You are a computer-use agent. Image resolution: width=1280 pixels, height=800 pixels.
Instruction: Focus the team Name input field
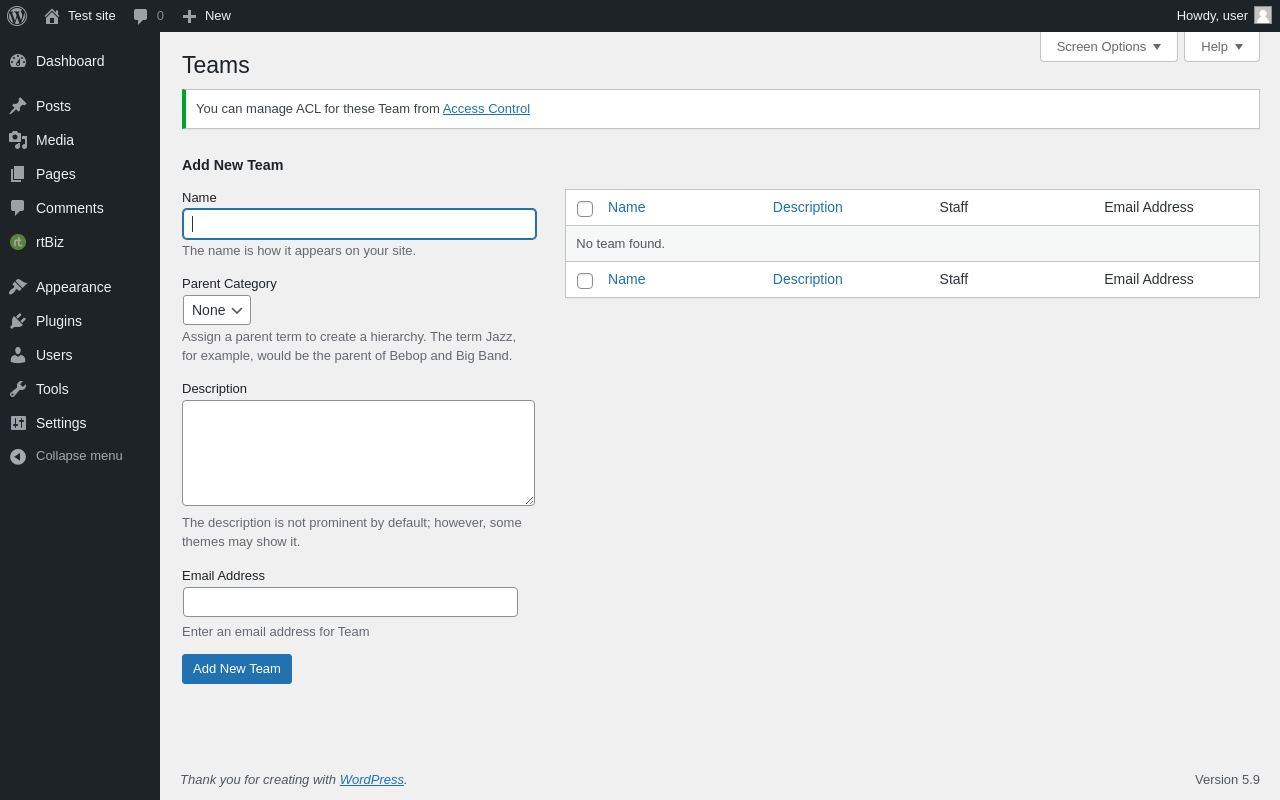pos(359,224)
